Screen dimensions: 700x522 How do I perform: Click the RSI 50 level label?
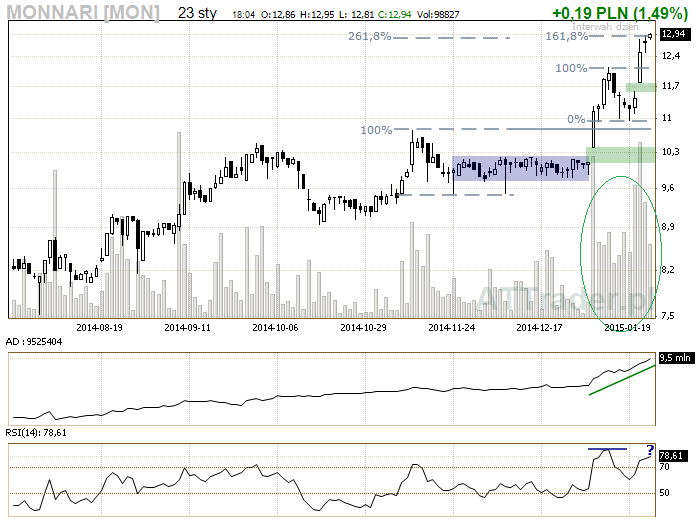pos(665,493)
